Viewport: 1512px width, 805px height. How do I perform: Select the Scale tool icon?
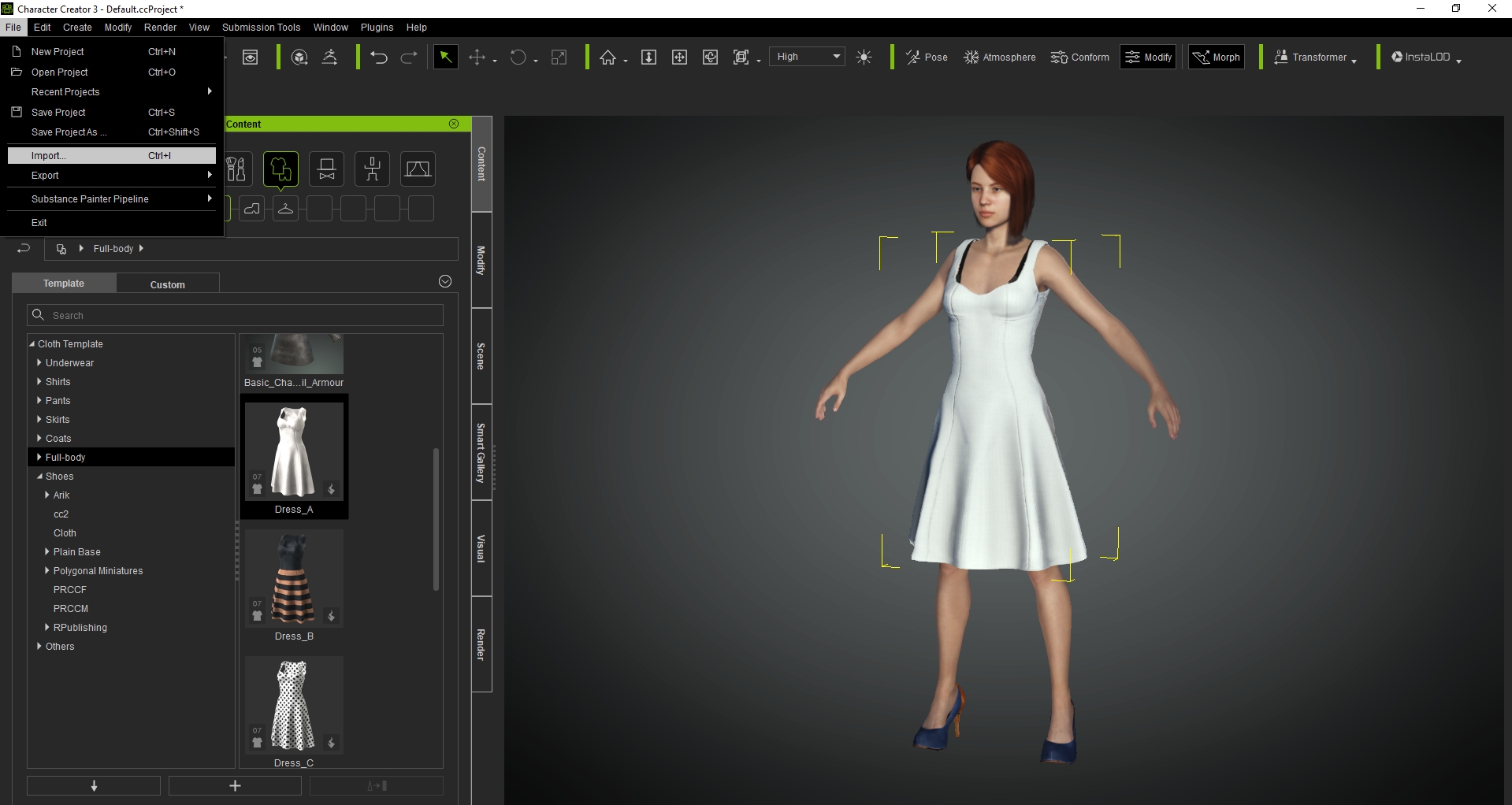point(559,57)
